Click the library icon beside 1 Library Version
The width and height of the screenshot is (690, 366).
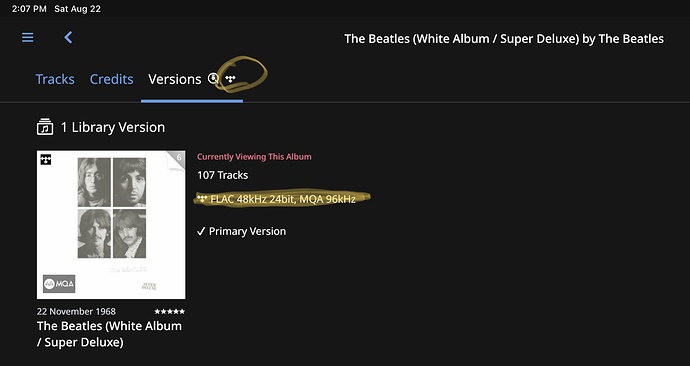point(45,127)
